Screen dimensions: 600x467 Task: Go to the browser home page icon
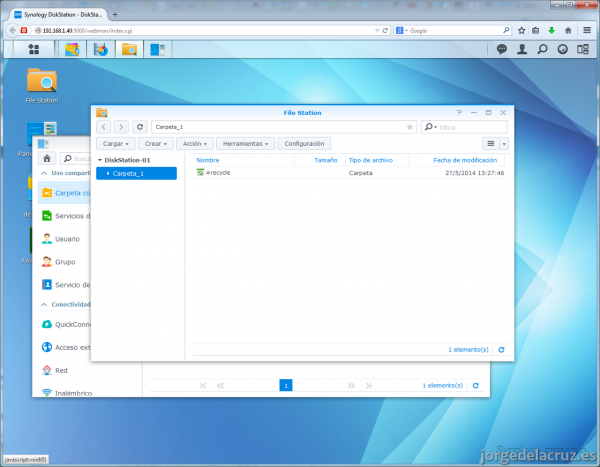(568, 30)
